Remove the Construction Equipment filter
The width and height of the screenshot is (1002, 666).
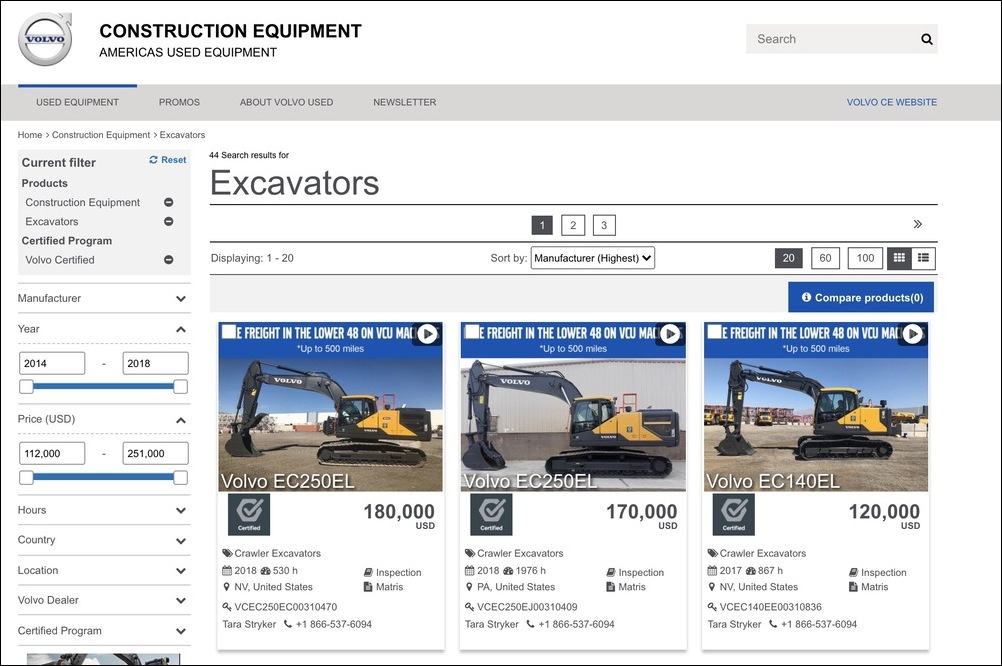[169, 202]
